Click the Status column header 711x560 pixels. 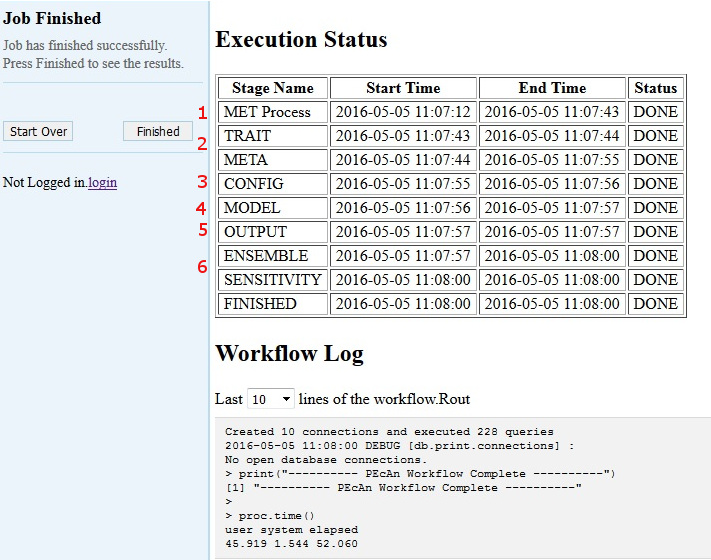point(656,88)
